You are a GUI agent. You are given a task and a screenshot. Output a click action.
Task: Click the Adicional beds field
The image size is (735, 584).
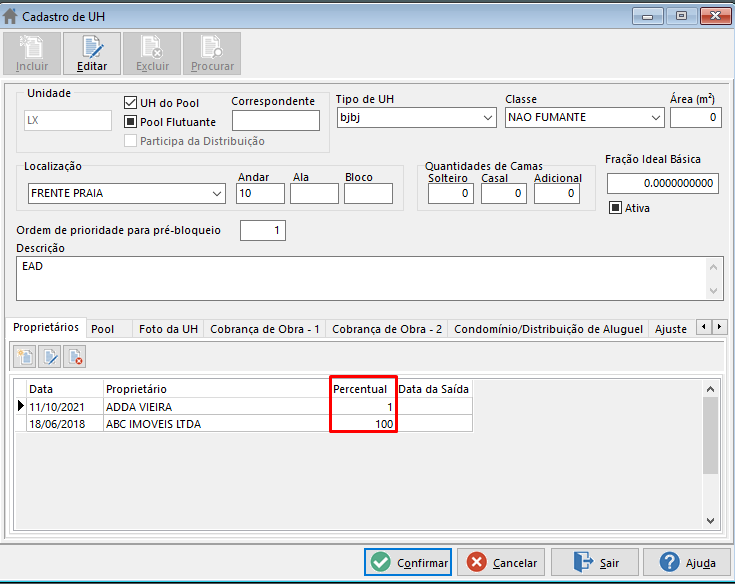pyautogui.click(x=556, y=194)
